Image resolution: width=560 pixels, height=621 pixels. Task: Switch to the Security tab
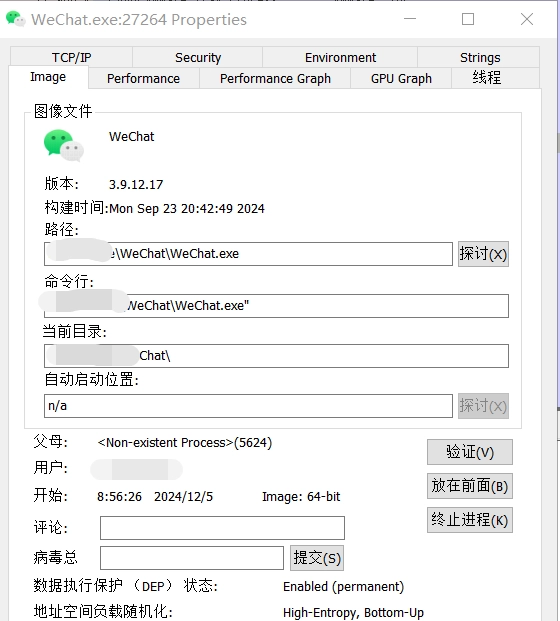click(198, 57)
